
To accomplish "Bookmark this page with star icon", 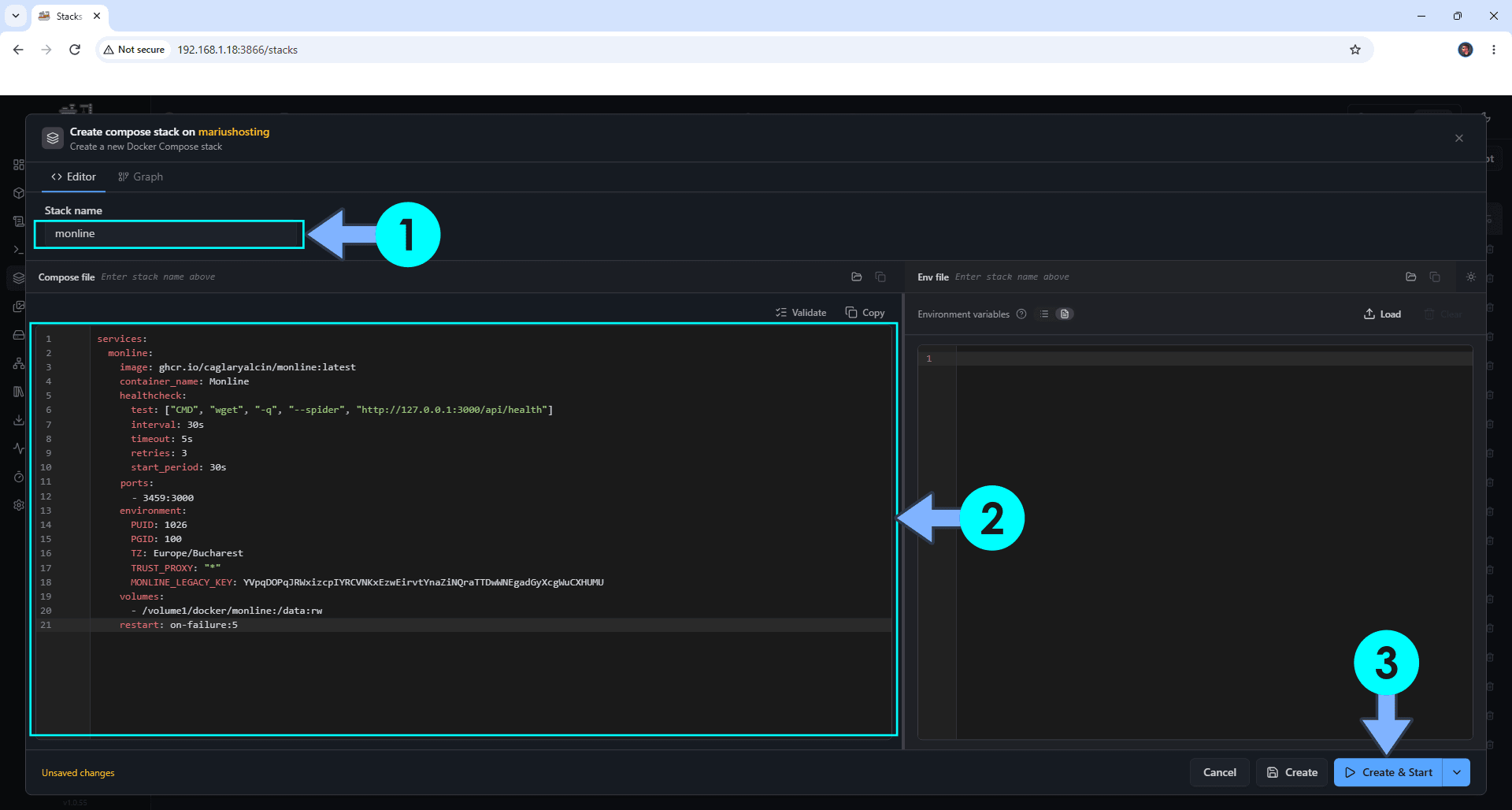I will pyautogui.click(x=1355, y=50).
